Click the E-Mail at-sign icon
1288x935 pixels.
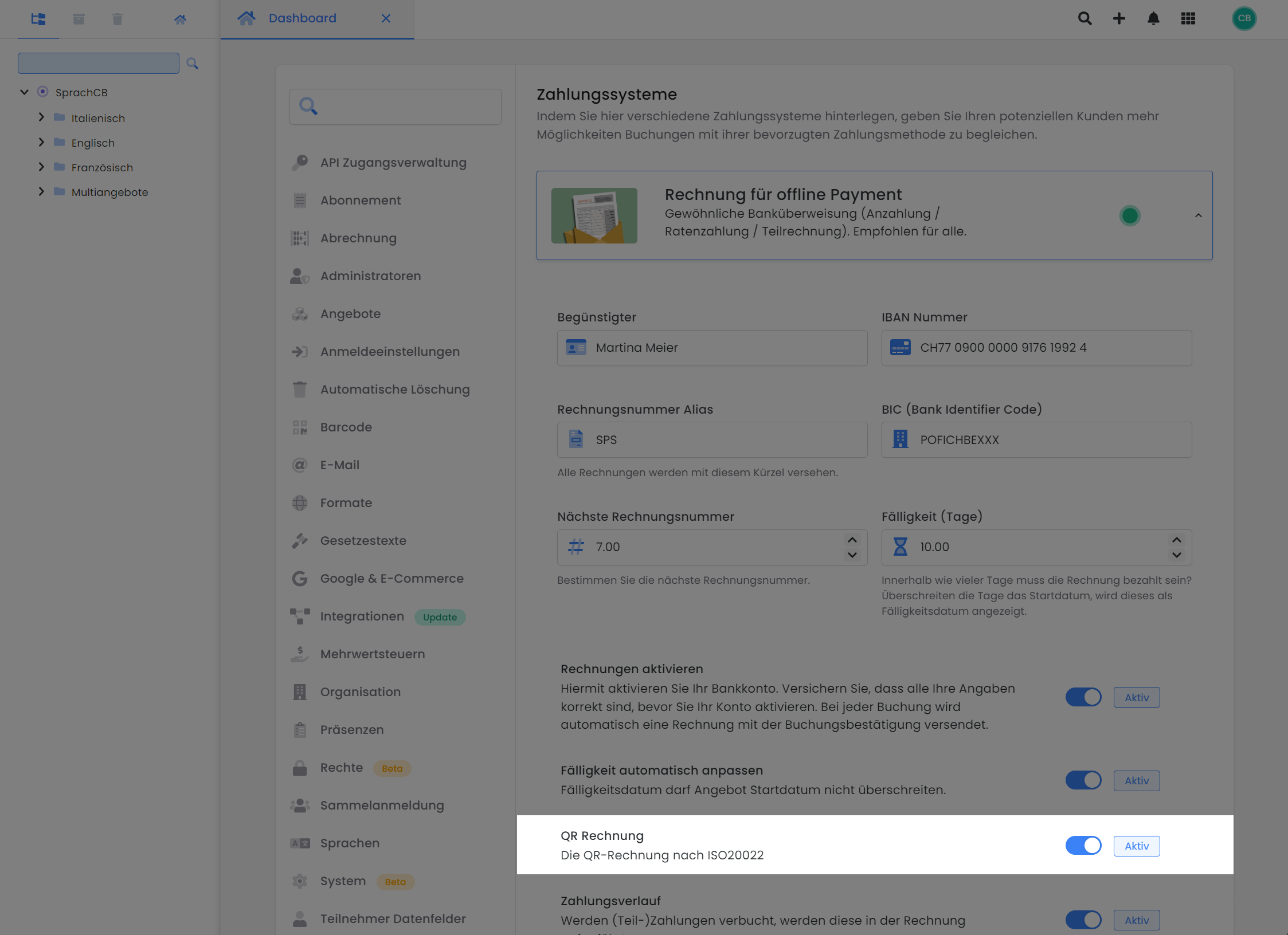tap(300, 465)
